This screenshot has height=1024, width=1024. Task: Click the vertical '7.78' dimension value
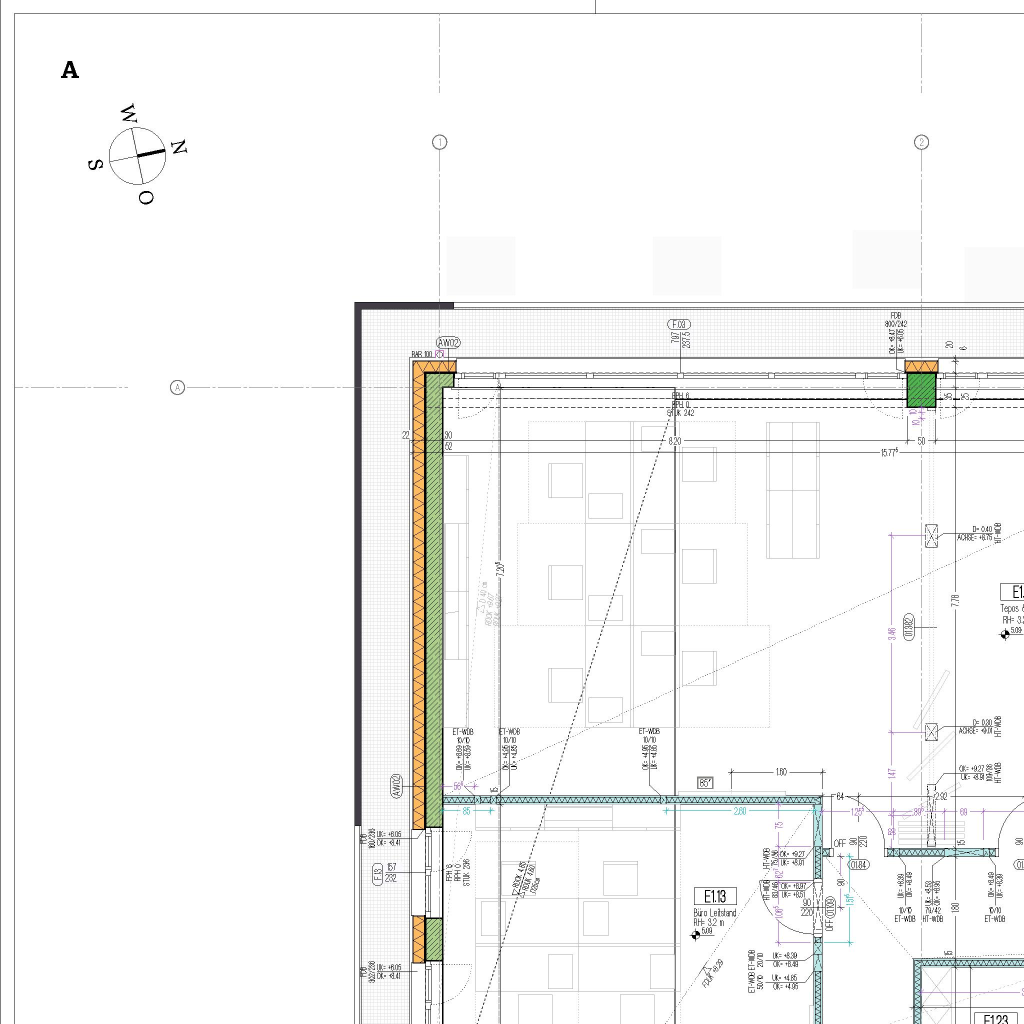click(955, 600)
